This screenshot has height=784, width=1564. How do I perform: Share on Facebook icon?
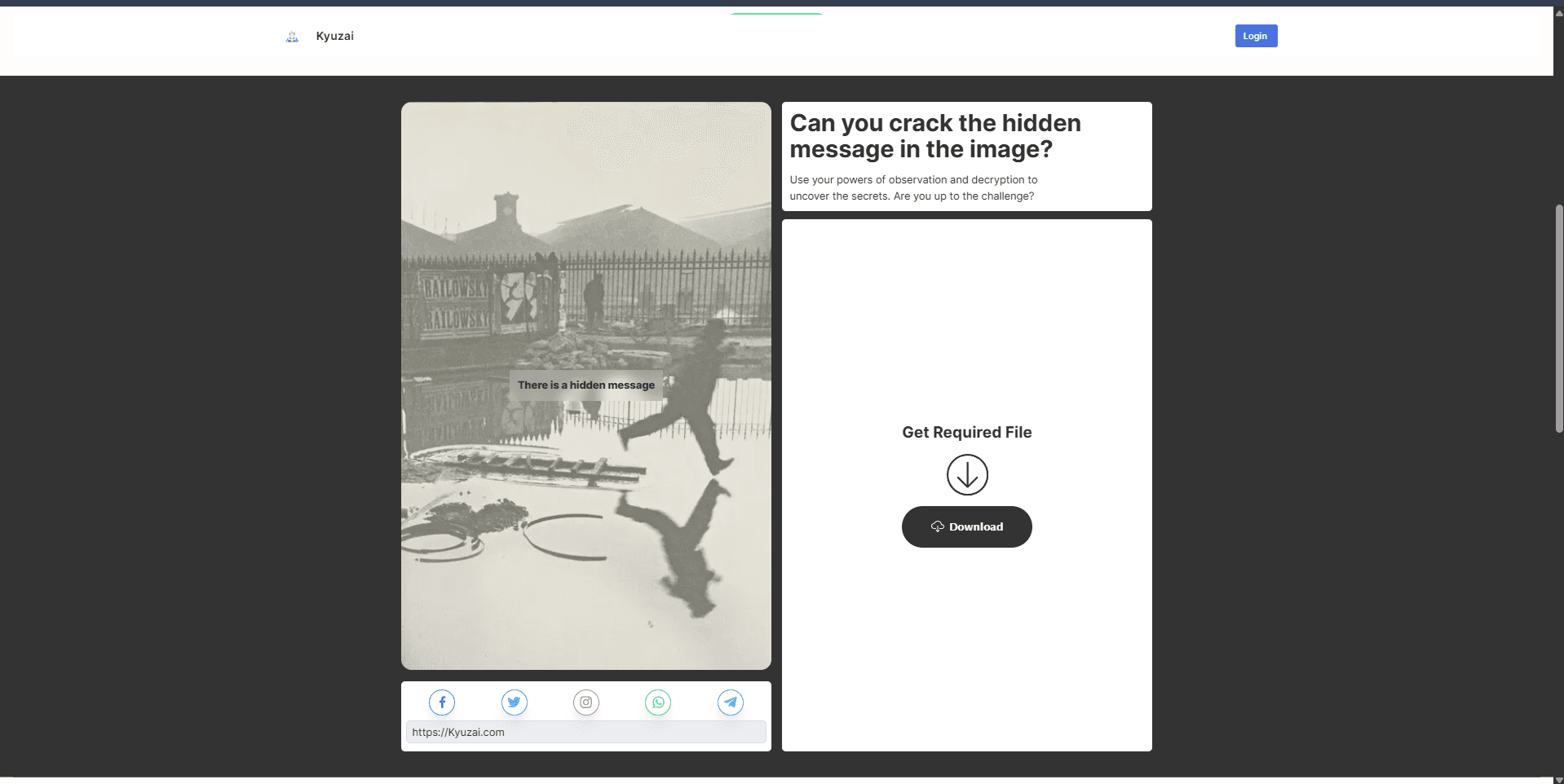(442, 703)
